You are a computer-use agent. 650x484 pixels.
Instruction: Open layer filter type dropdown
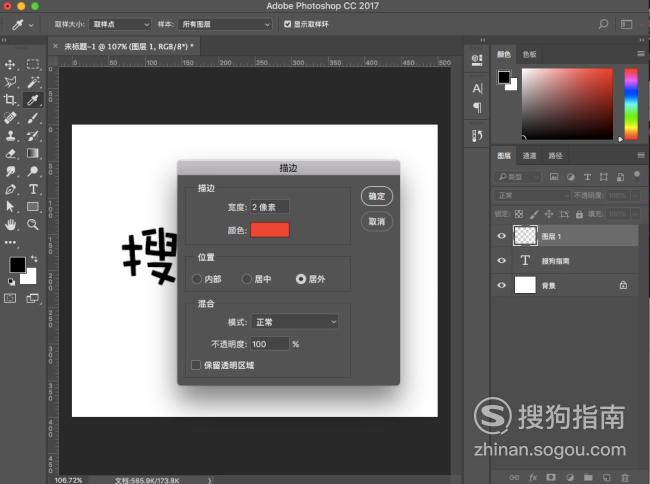518,177
